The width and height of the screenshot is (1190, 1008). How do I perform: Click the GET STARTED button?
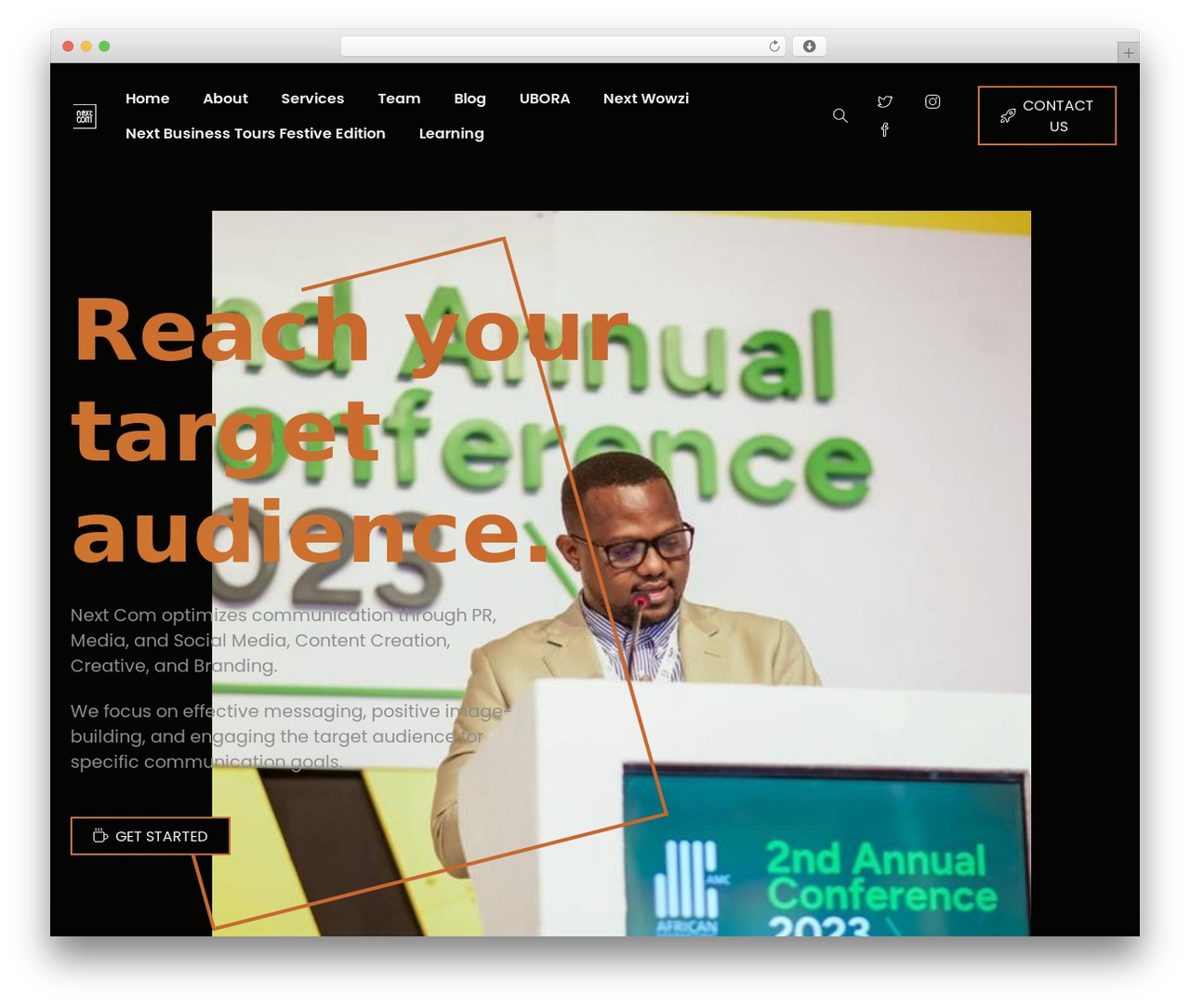pos(151,836)
